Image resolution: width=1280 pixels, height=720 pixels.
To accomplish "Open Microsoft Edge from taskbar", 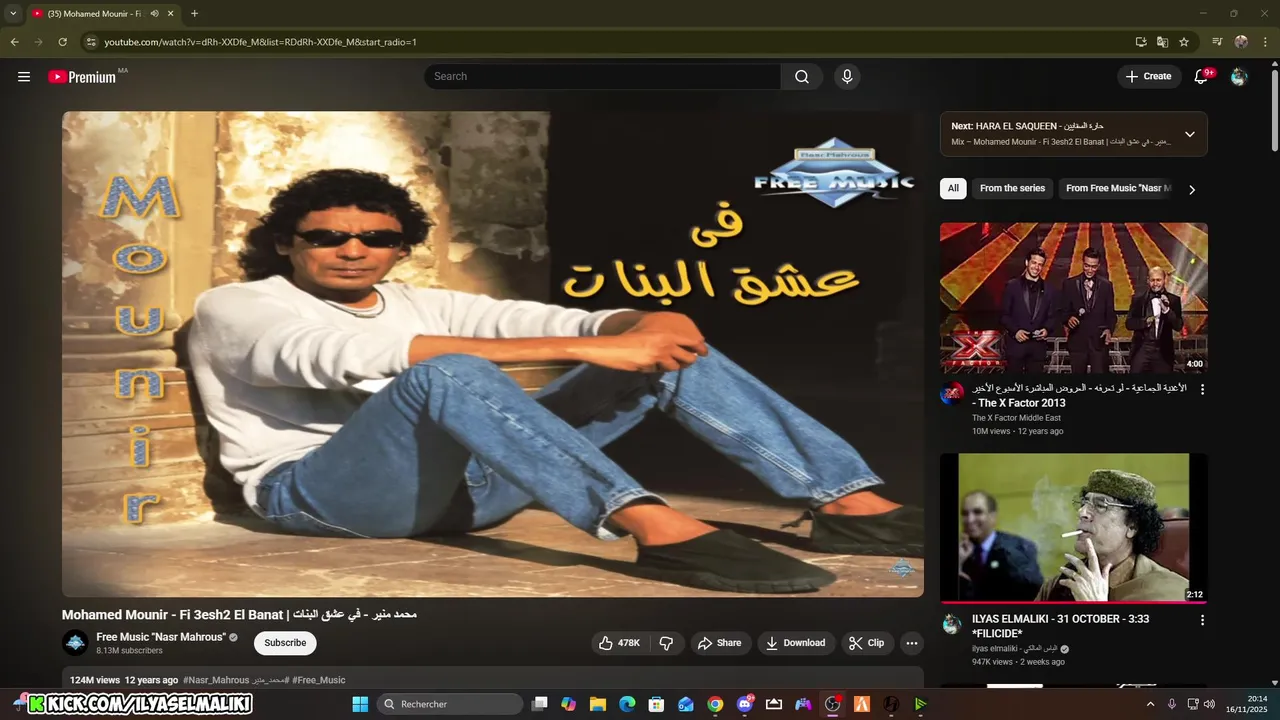I will [627, 704].
